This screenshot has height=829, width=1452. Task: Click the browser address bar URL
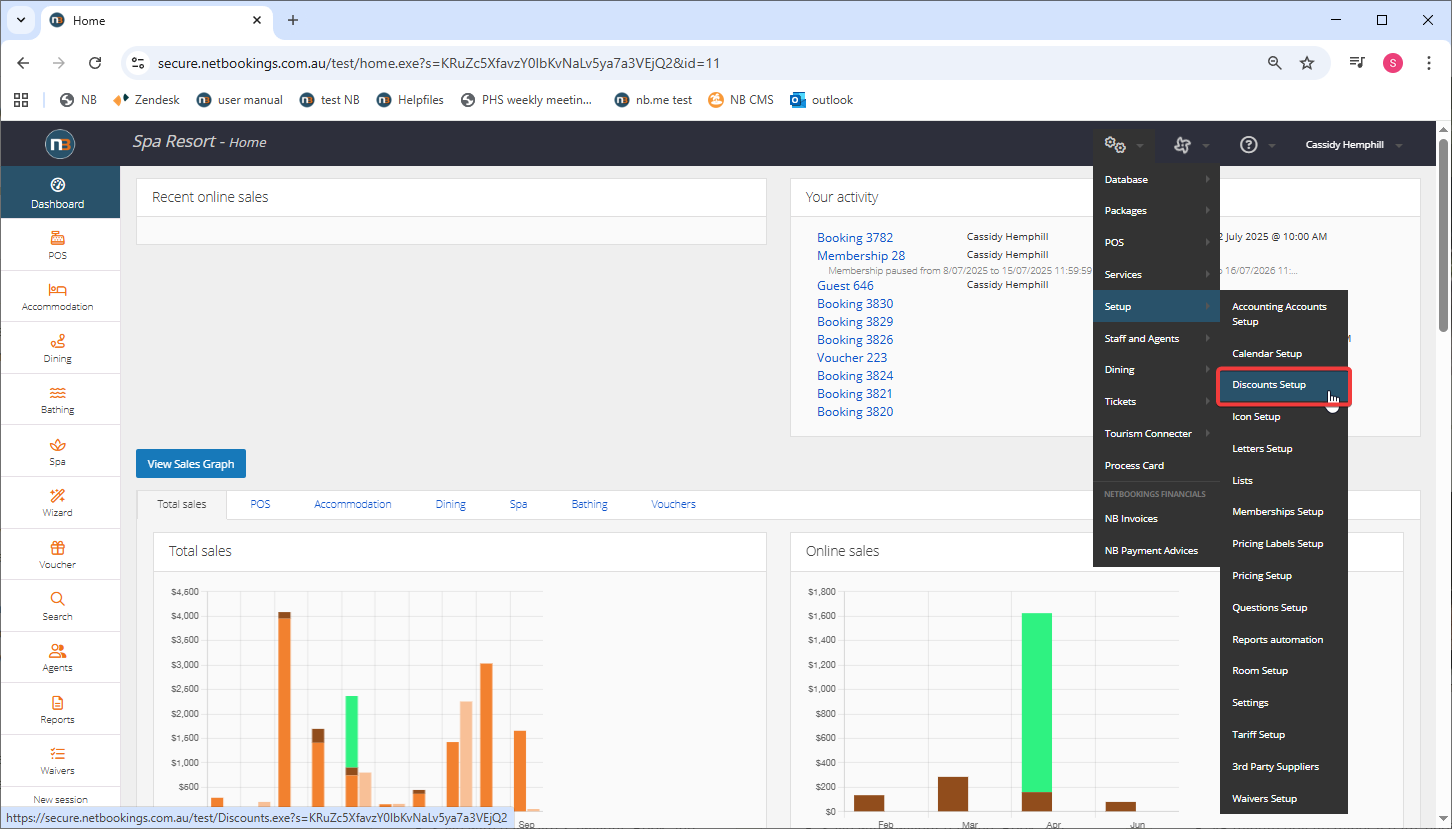(x=438, y=63)
